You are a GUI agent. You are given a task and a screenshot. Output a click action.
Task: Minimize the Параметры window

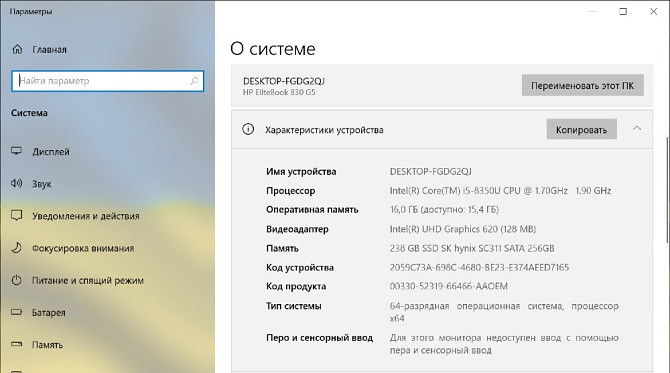[x=592, y=12]
